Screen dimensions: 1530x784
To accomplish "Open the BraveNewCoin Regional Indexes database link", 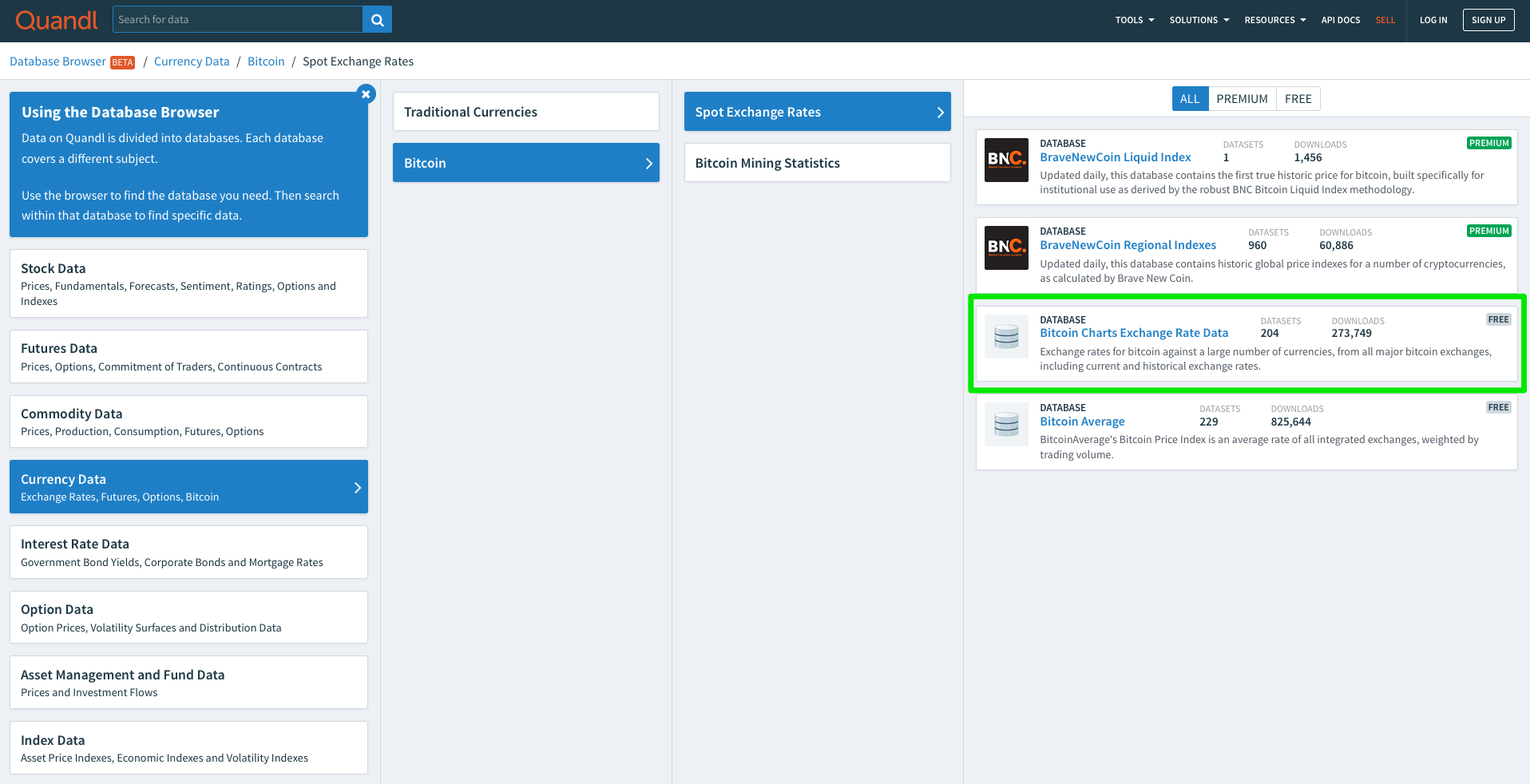I will point(1128,245).
